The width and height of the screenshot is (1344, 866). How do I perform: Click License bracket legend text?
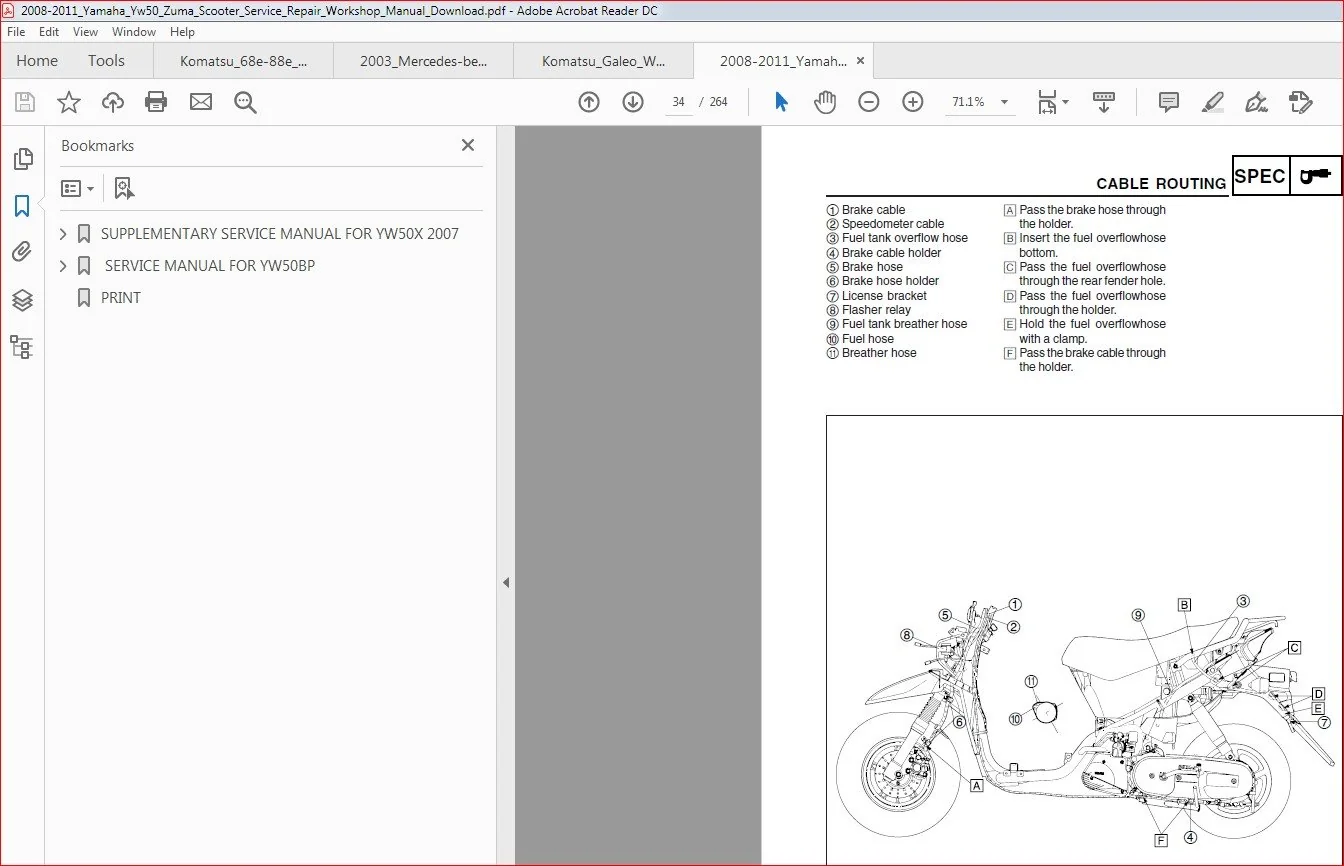click(x=884, y=296)
